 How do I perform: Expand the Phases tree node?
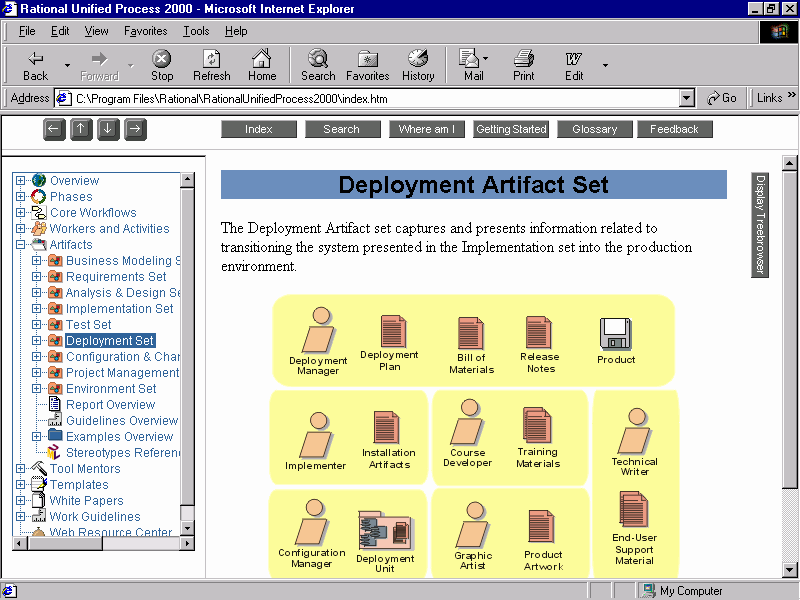tap(20, 196)
